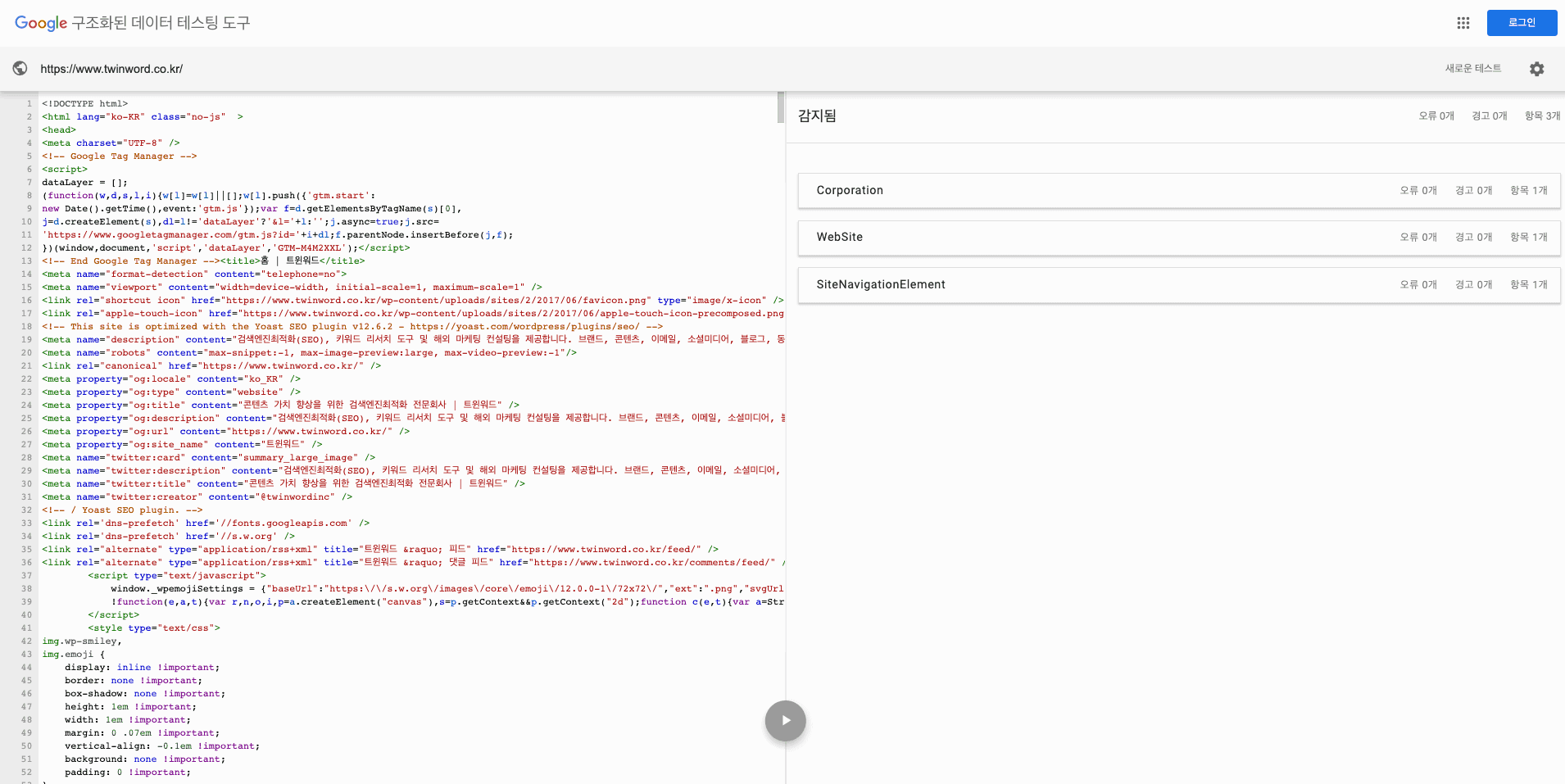Expand the WebSite result row
The height and width of the screenshot is (784, 1565).
pos(1179,237)
